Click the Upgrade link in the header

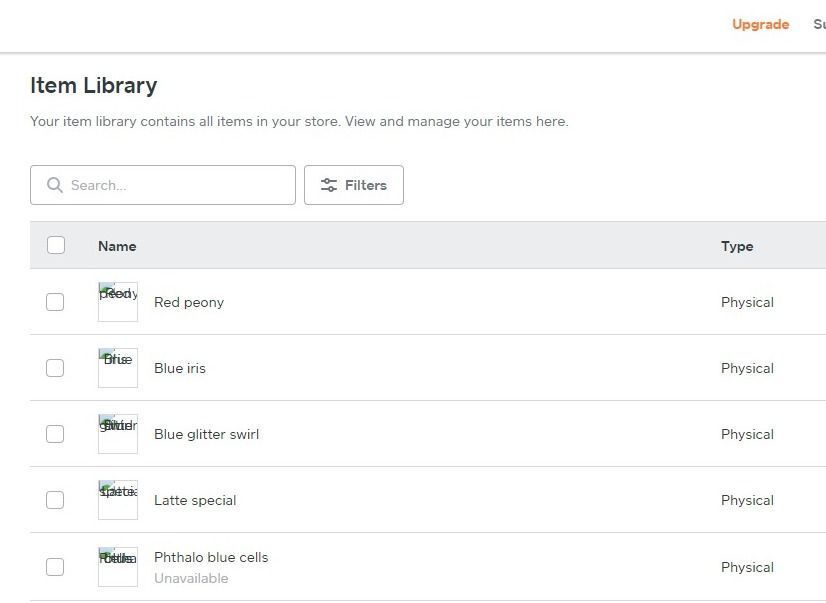pos(760,24)
